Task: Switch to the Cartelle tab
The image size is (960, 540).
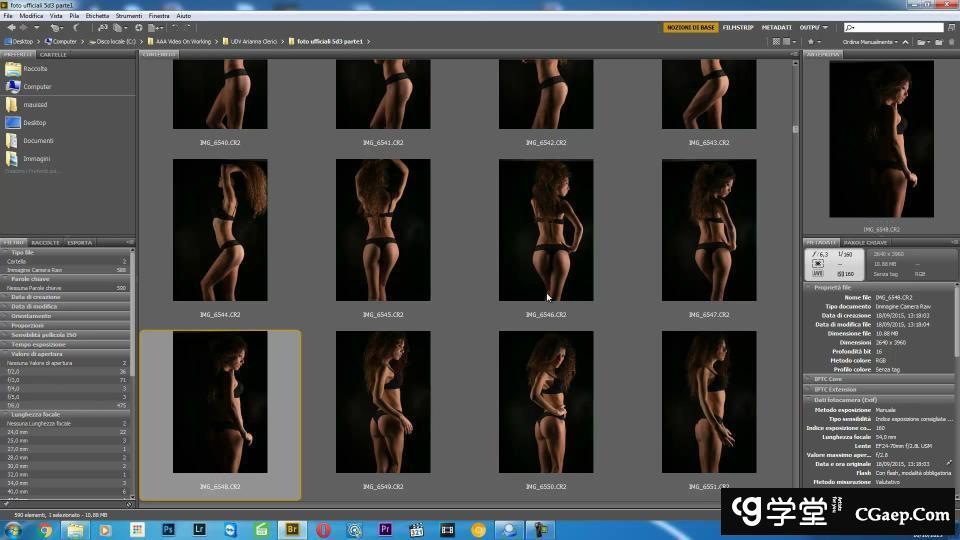Action: coord(53,54)
